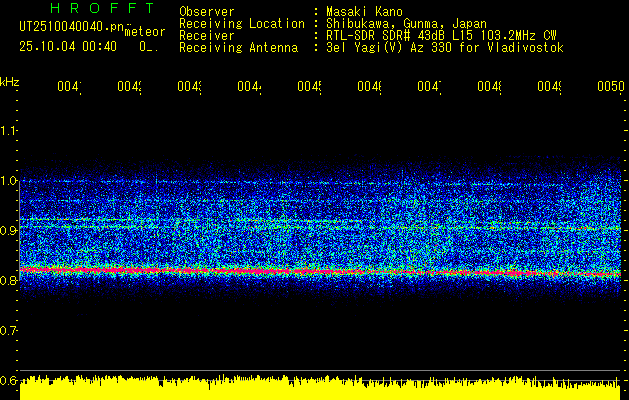Screen dimensions: 629x400
Task: Click the first time marker on the left
Action: pos(68,88)
